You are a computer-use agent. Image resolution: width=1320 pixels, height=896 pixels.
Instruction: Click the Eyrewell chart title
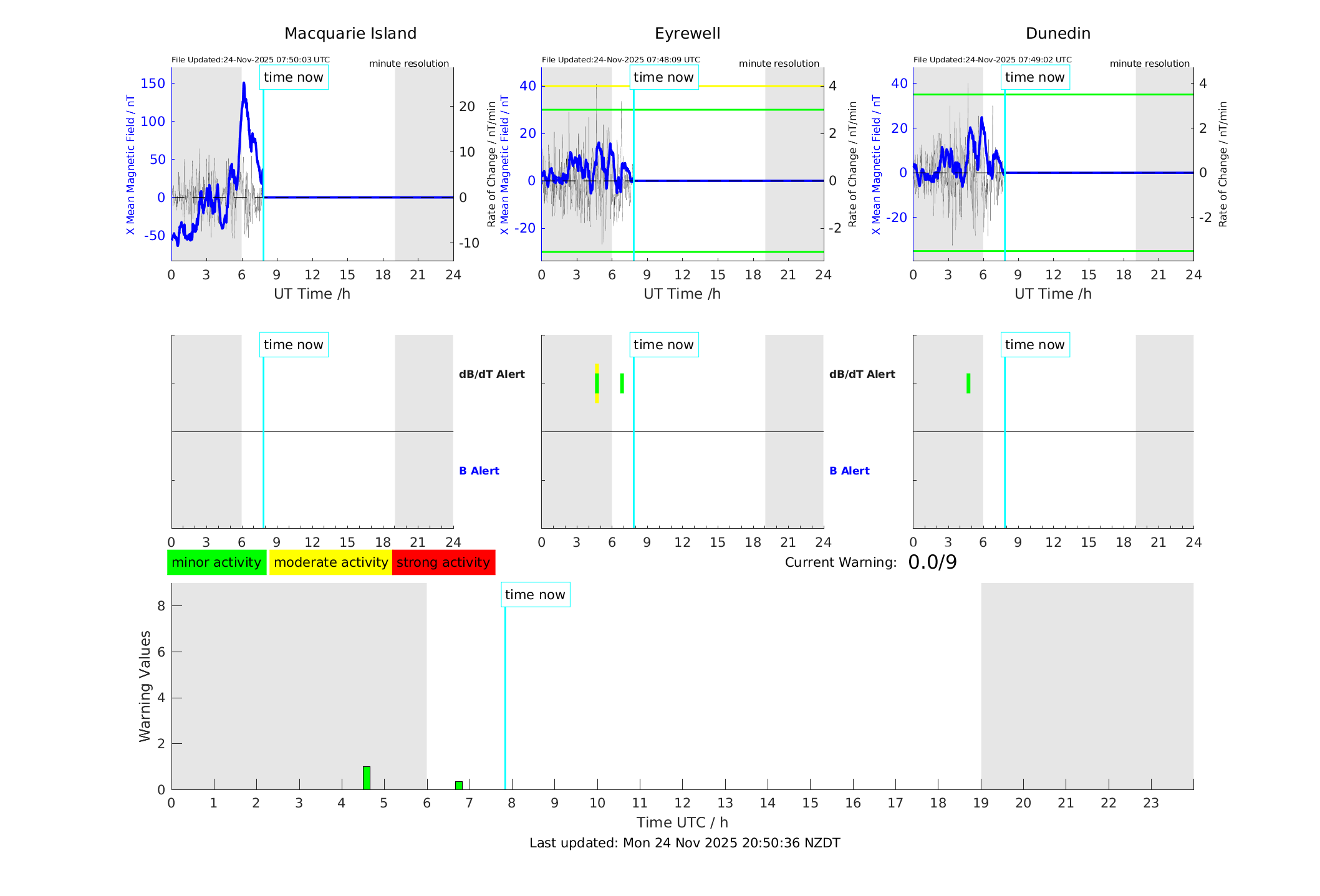point(687,34)
